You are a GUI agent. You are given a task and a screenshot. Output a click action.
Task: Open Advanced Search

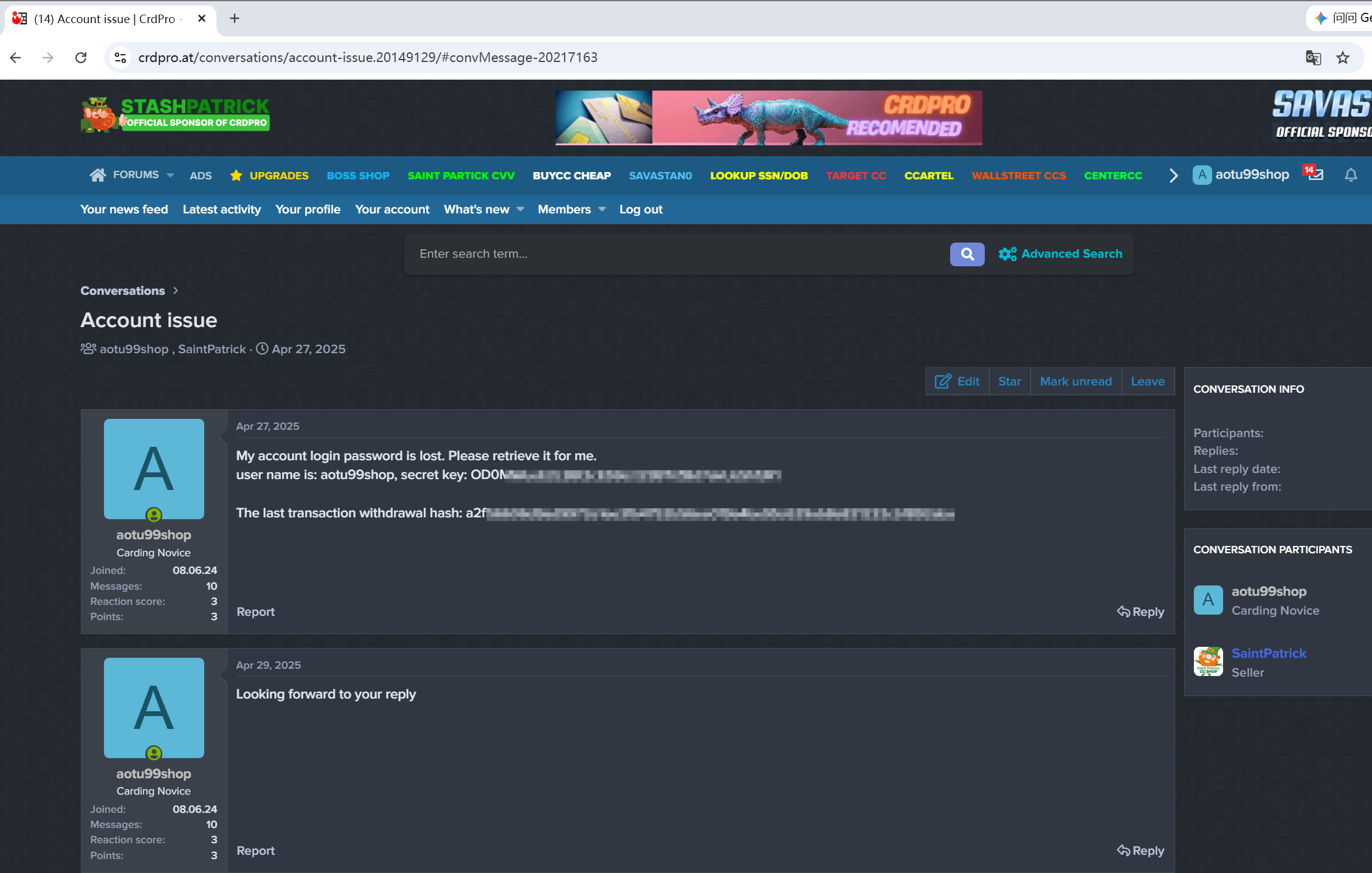tap(1060, 254)
